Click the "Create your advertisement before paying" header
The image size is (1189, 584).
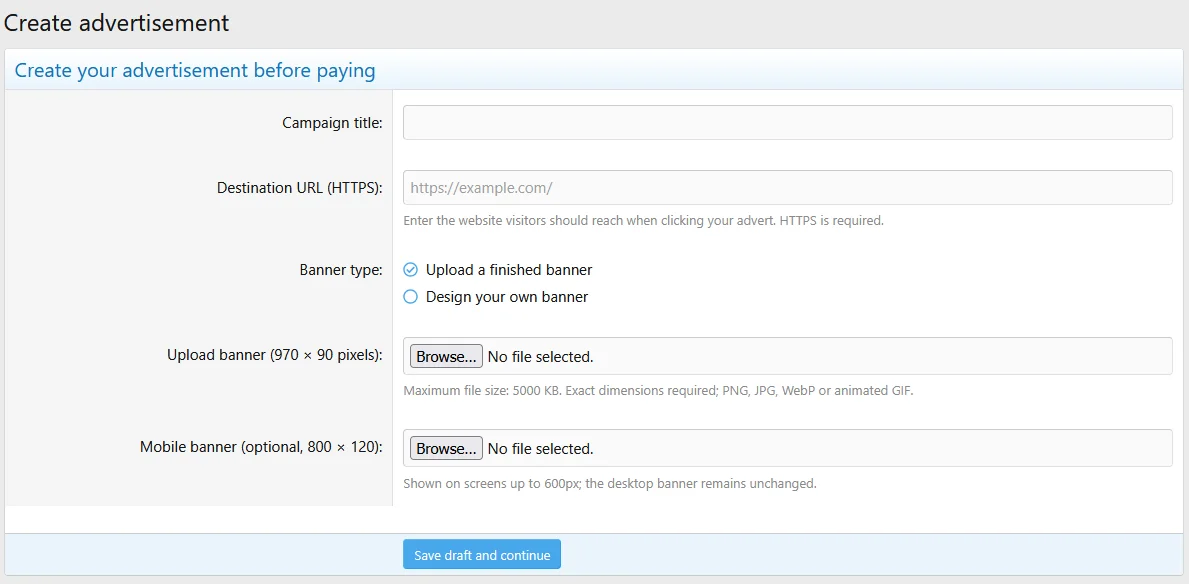click(195, 71)
